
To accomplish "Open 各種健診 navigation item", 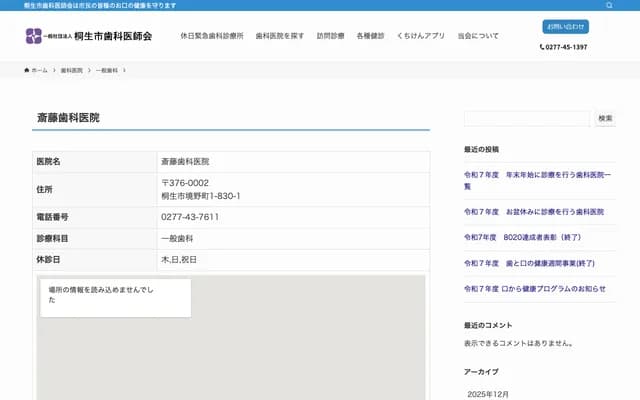I will coord(370,36).
